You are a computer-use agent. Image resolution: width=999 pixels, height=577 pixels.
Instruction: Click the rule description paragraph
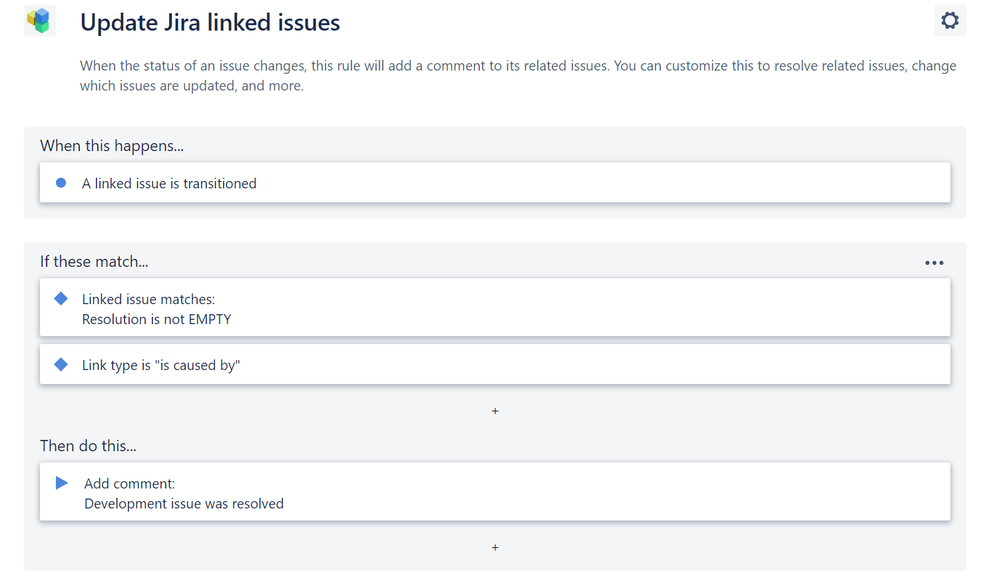tap(518, 76)
